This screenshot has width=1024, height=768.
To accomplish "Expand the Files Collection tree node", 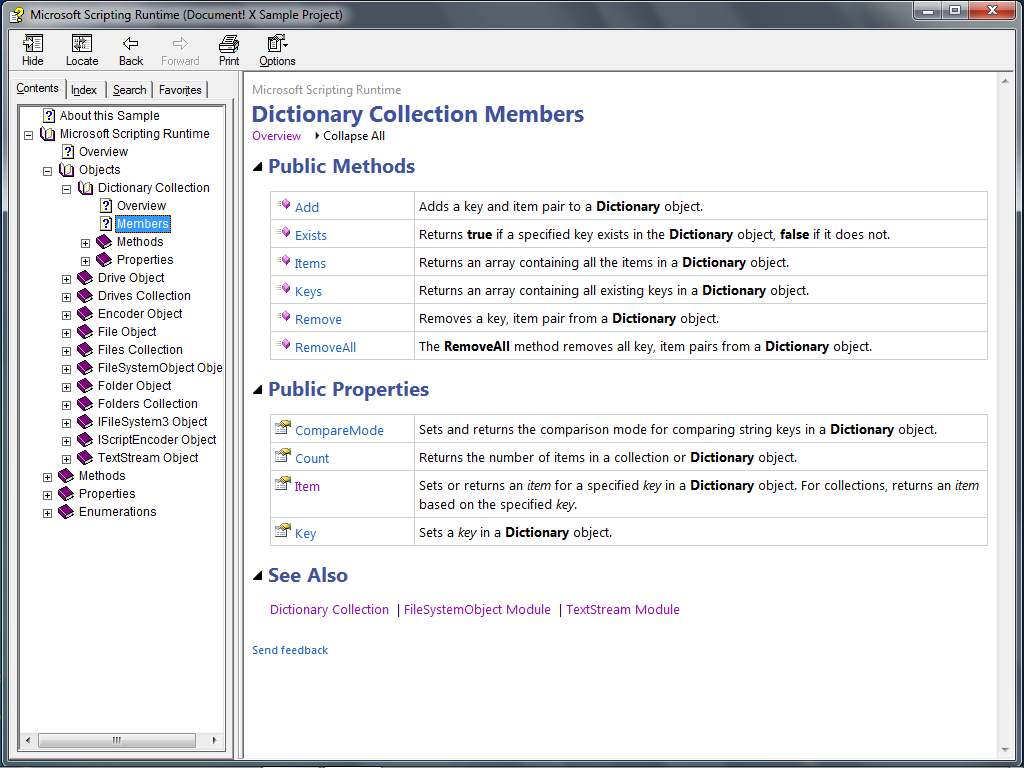I will (x=67, y=351).
